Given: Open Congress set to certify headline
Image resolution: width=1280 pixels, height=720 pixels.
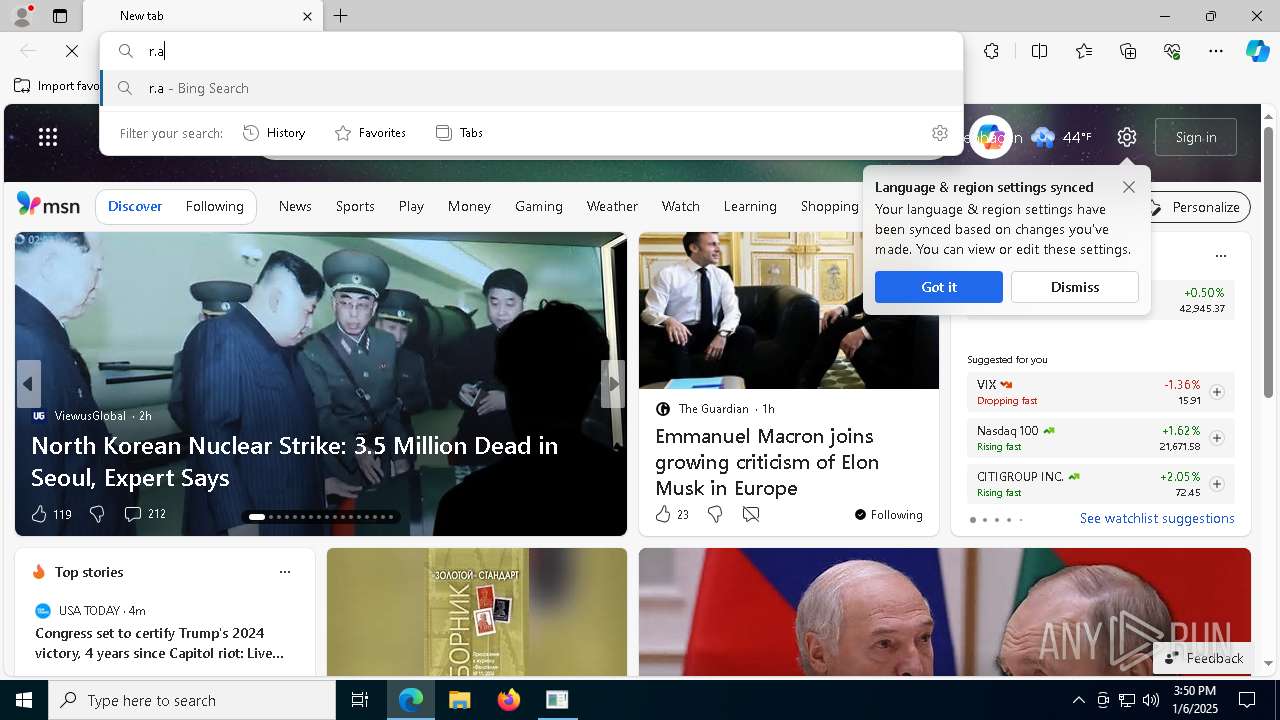Looking at the screenshot, I should pos(160,643).
